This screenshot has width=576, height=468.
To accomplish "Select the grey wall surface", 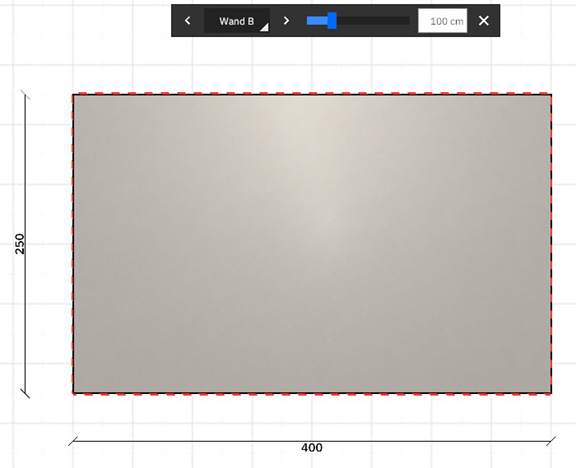I will (x=312, y=244).
